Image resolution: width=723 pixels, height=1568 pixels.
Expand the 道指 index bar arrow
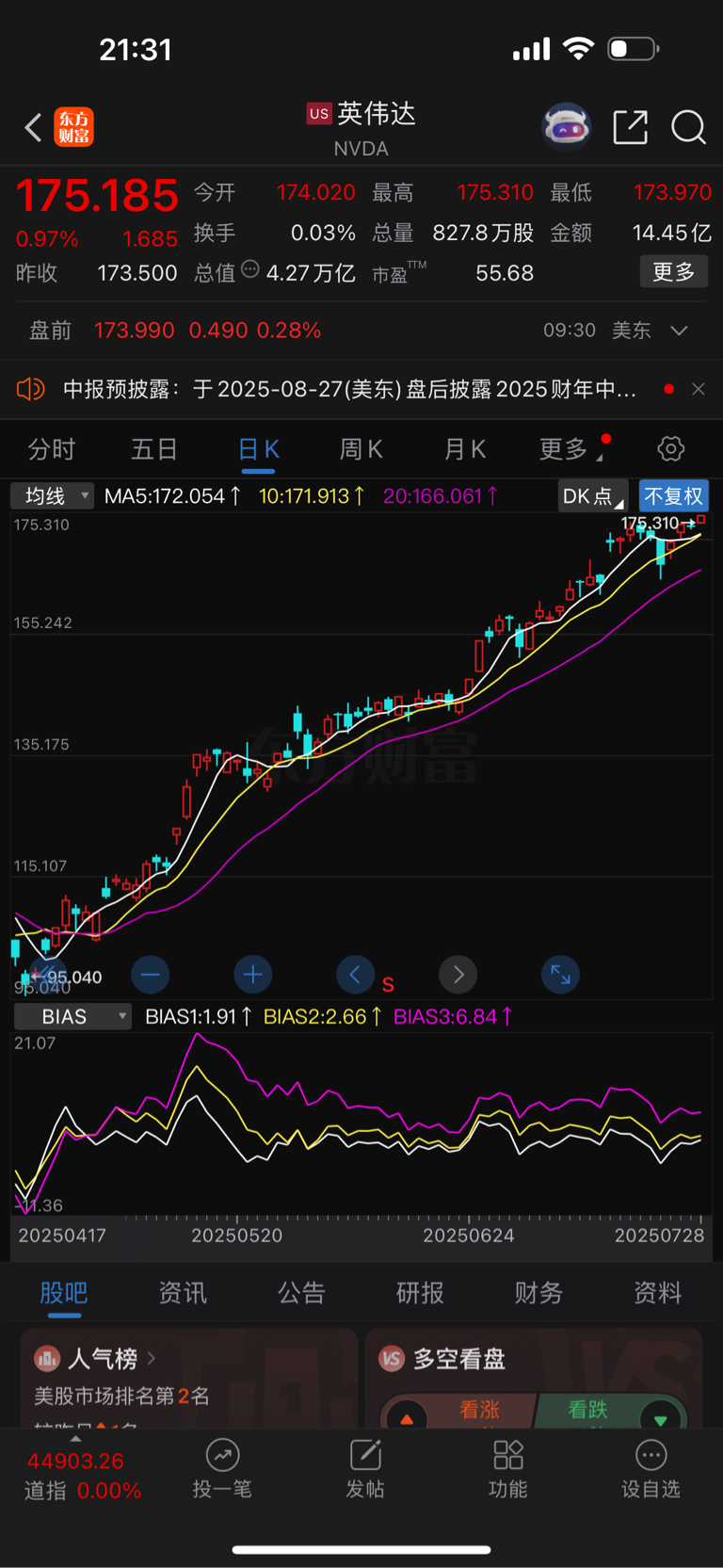[75, 1438]
